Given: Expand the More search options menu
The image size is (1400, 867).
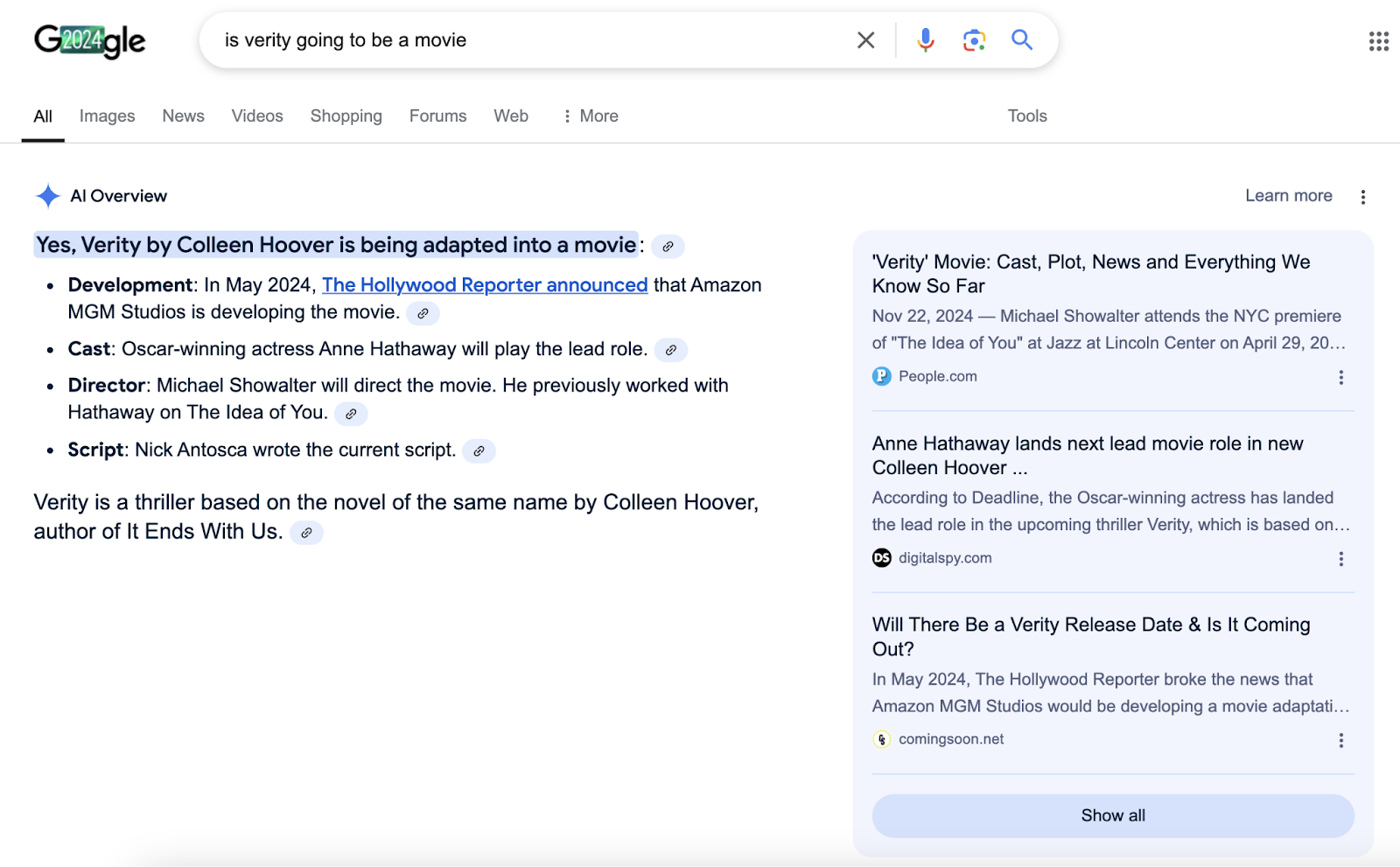Looking at the screenshot, I should (590, 115).
